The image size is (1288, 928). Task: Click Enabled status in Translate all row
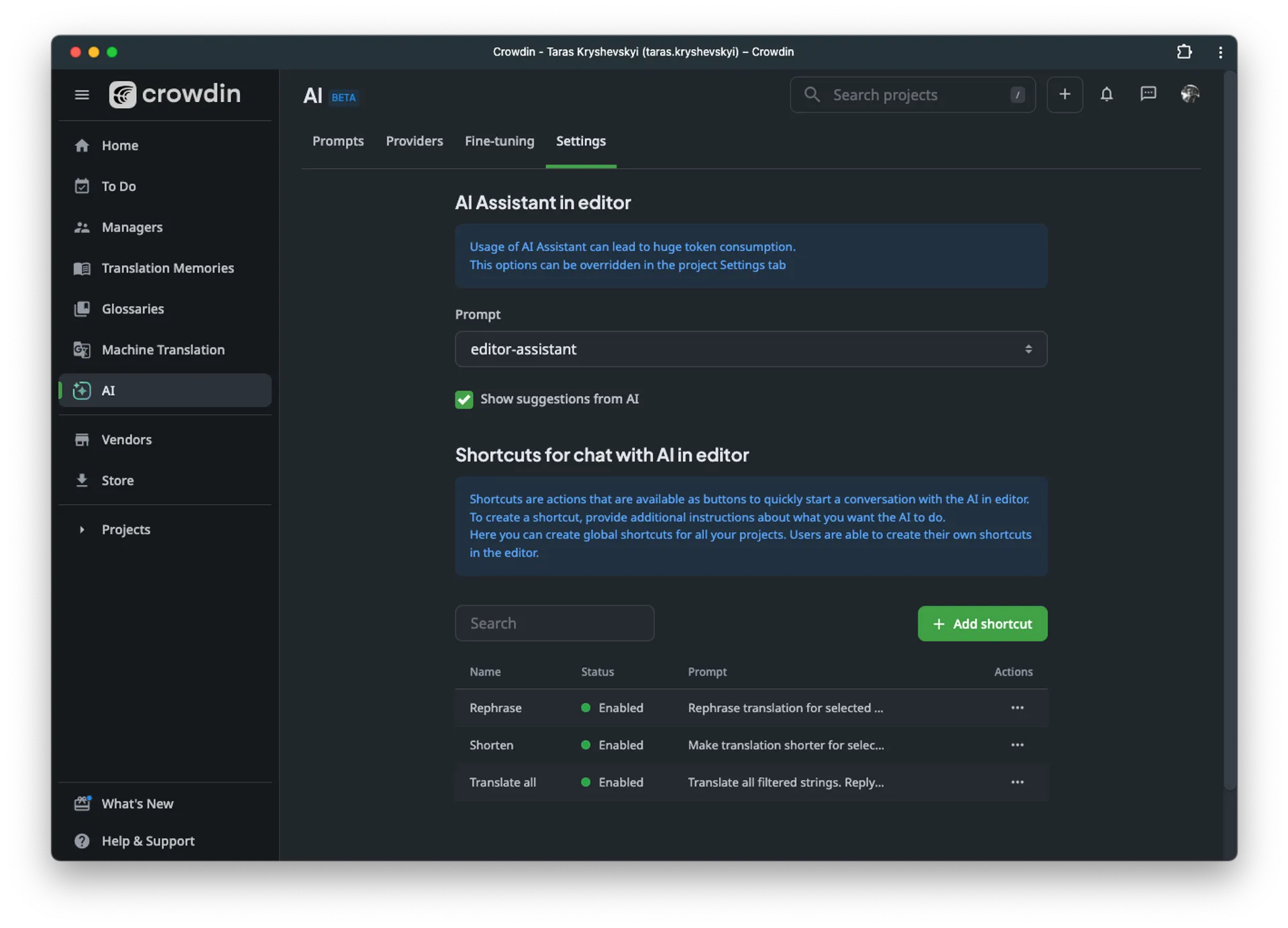tap(612, 782)
